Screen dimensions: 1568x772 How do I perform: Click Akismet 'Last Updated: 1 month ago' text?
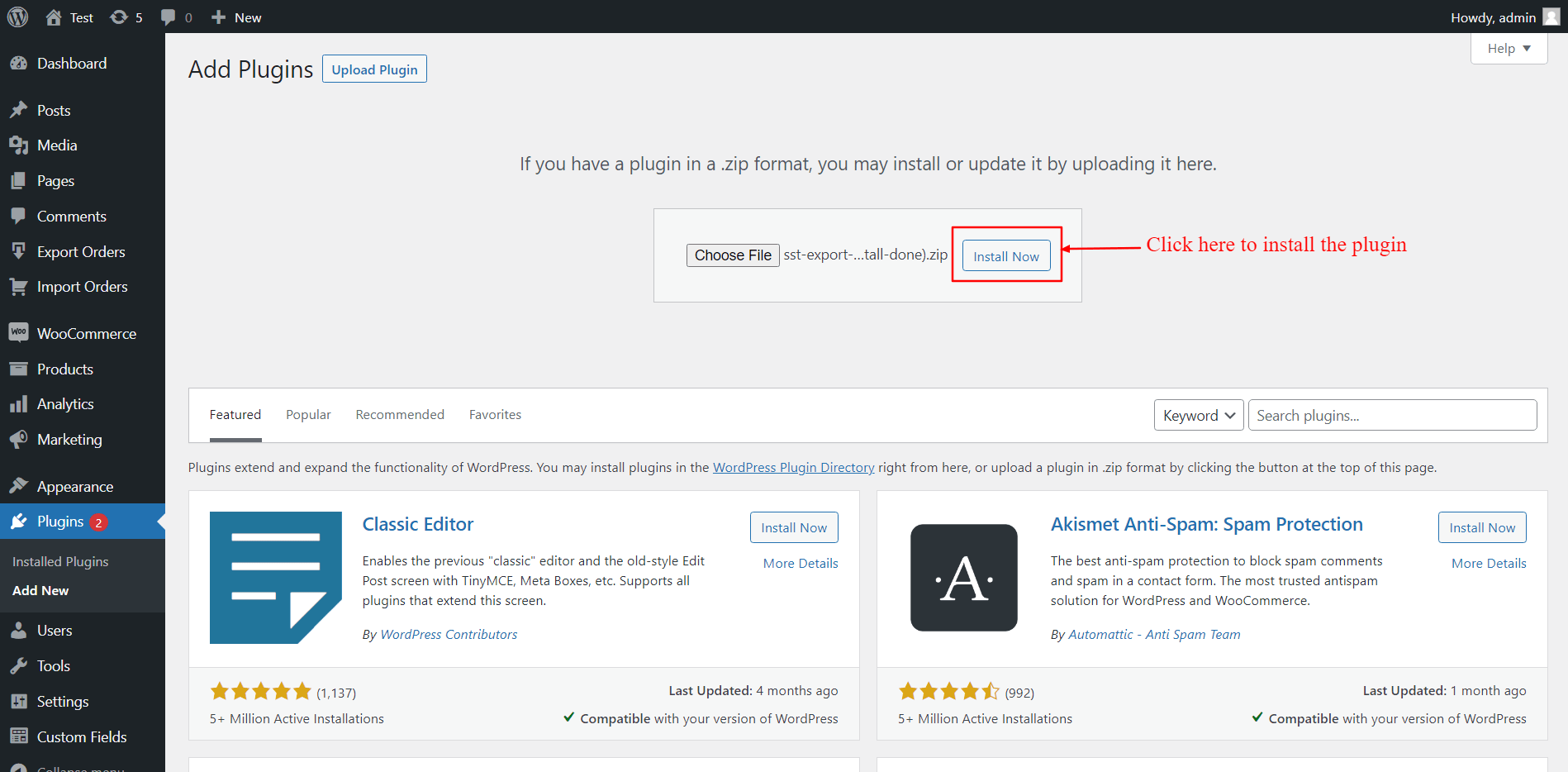[x=1444, y=691]
